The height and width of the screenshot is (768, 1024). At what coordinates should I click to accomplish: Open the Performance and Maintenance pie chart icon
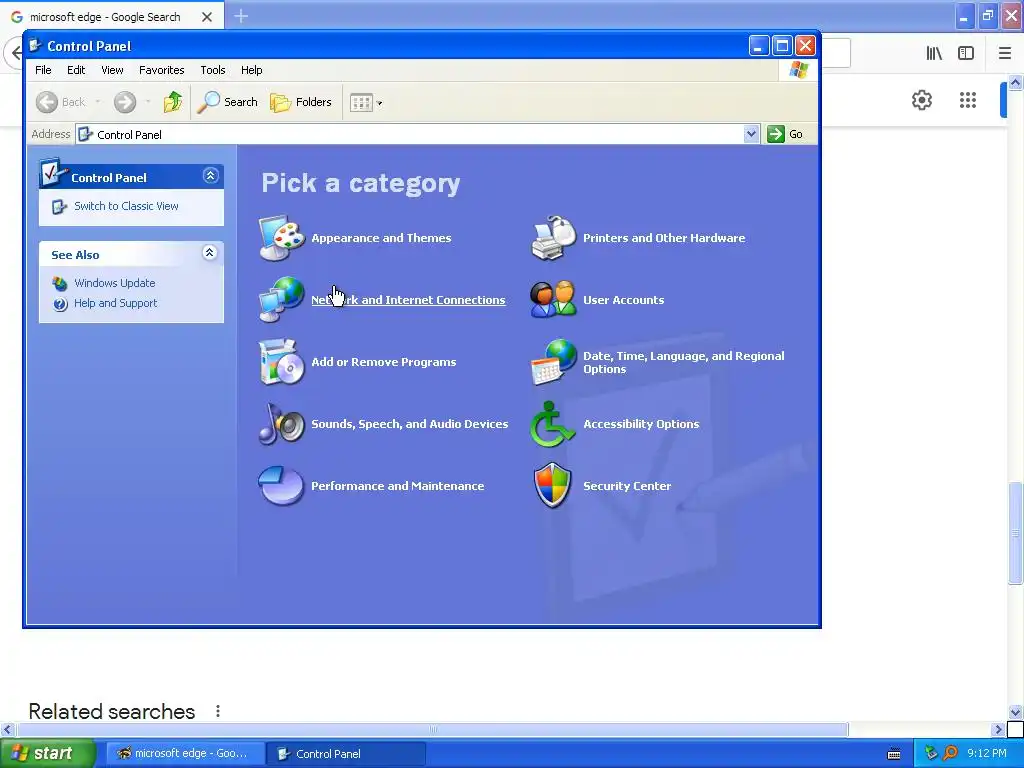pyautogui.click(x=281, y=486)
